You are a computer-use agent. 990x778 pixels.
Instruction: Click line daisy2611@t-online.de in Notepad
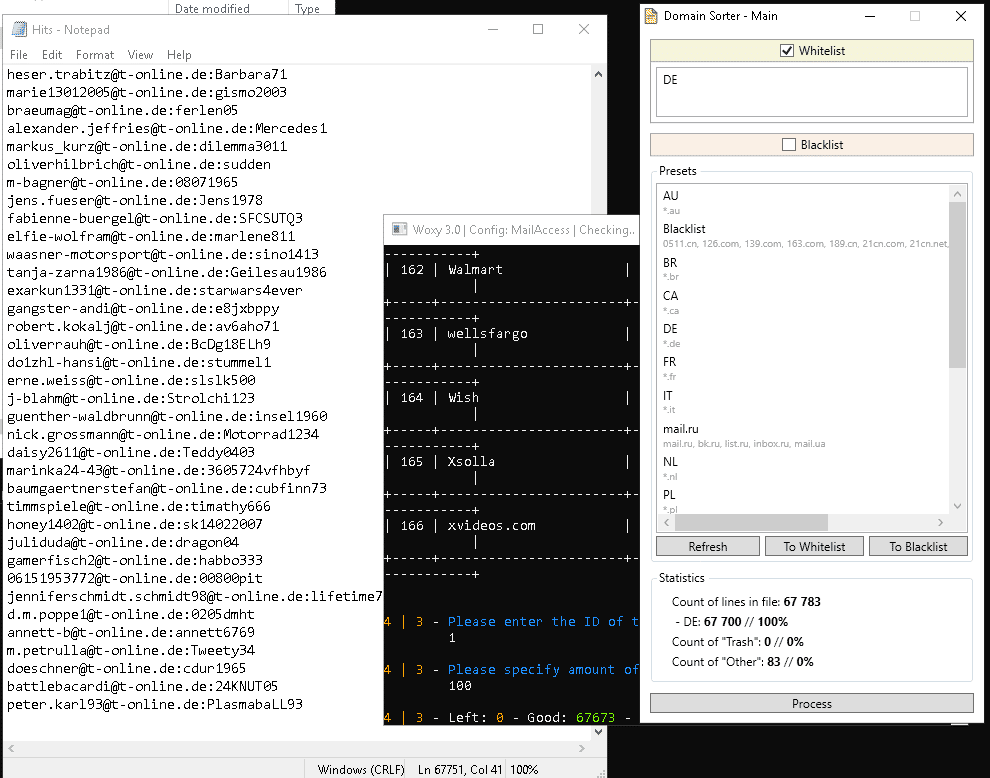(x=131, y=452)
